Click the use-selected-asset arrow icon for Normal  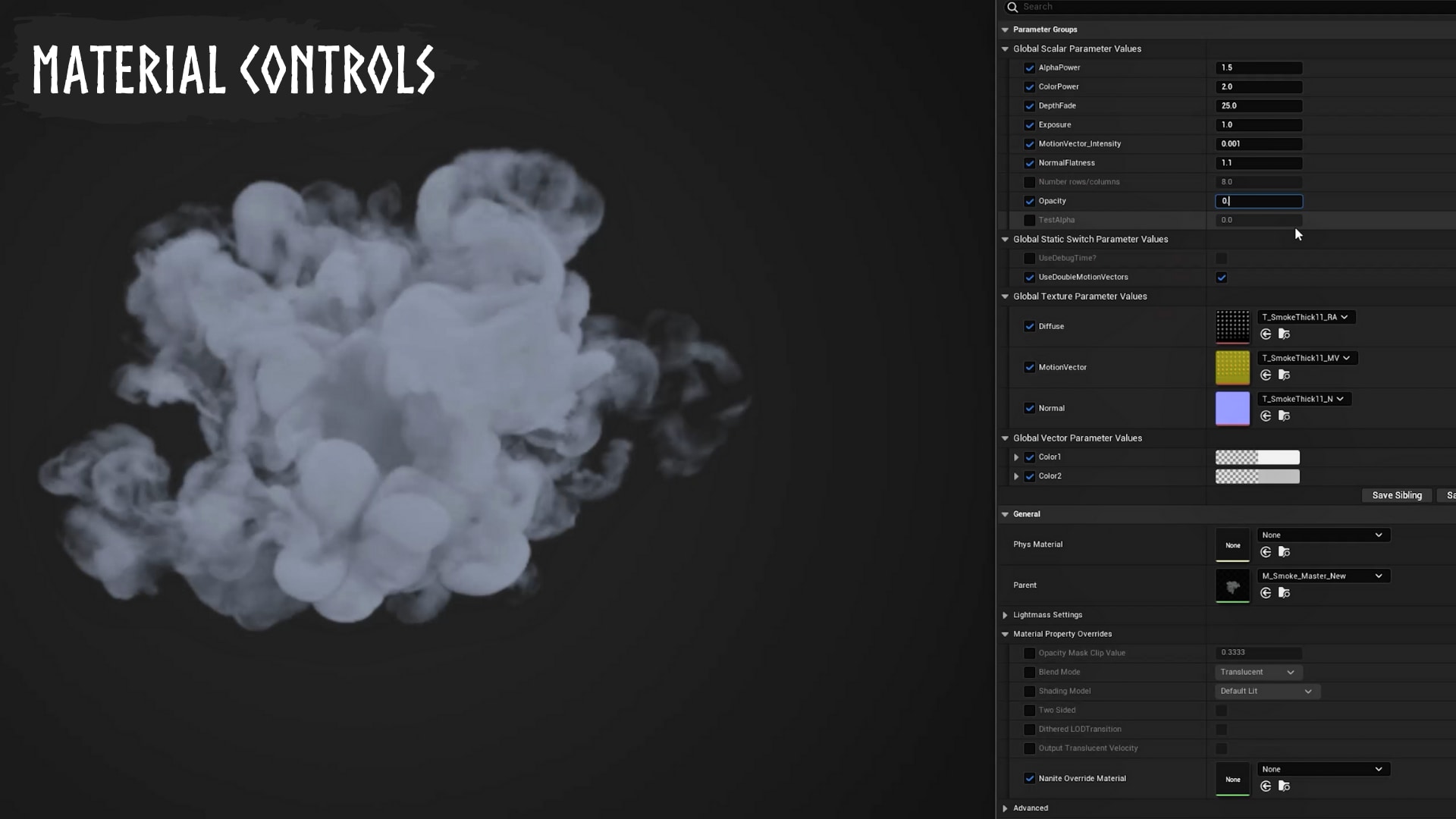pos(1266,416)
